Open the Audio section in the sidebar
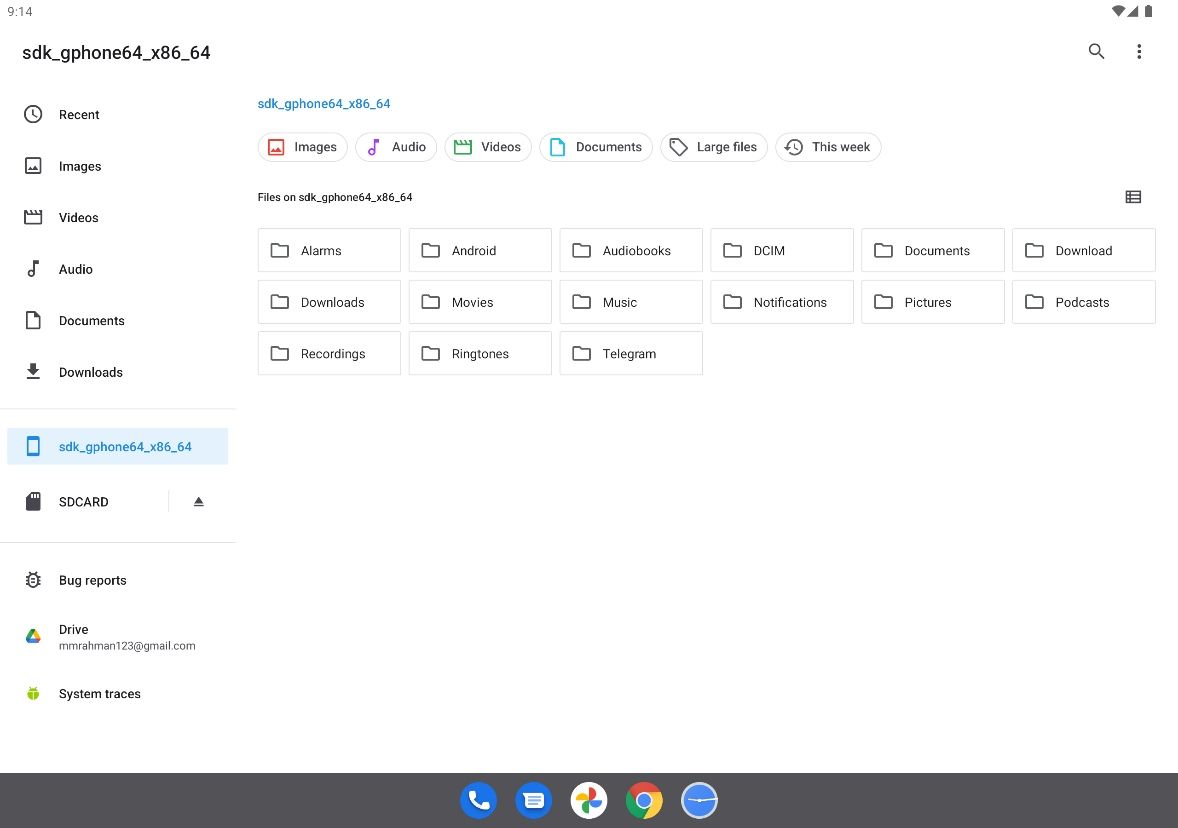Image resolution: width=1178 pixels, height=828 pixels. coord(75,269)
